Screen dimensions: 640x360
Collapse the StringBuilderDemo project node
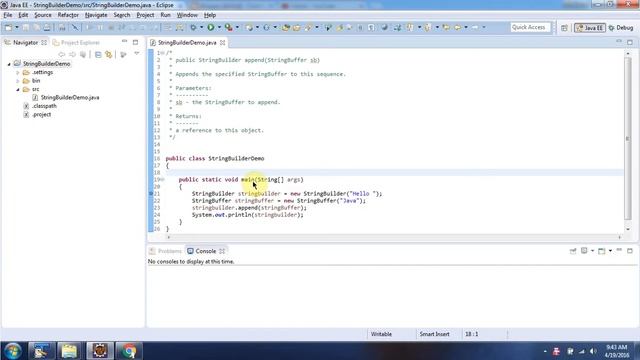point(9,64)
